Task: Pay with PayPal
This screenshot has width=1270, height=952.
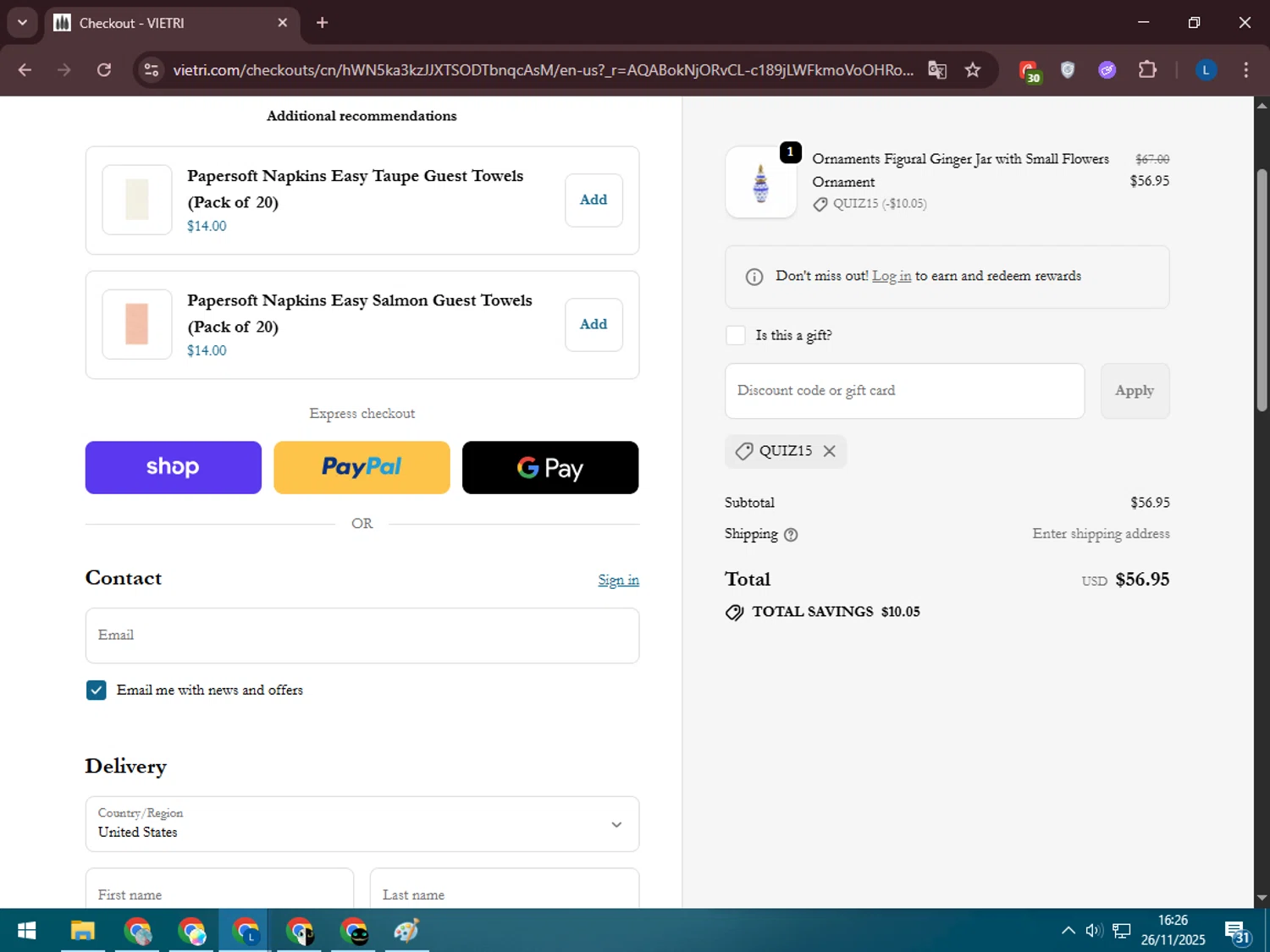Action: (x=362, y=467)
